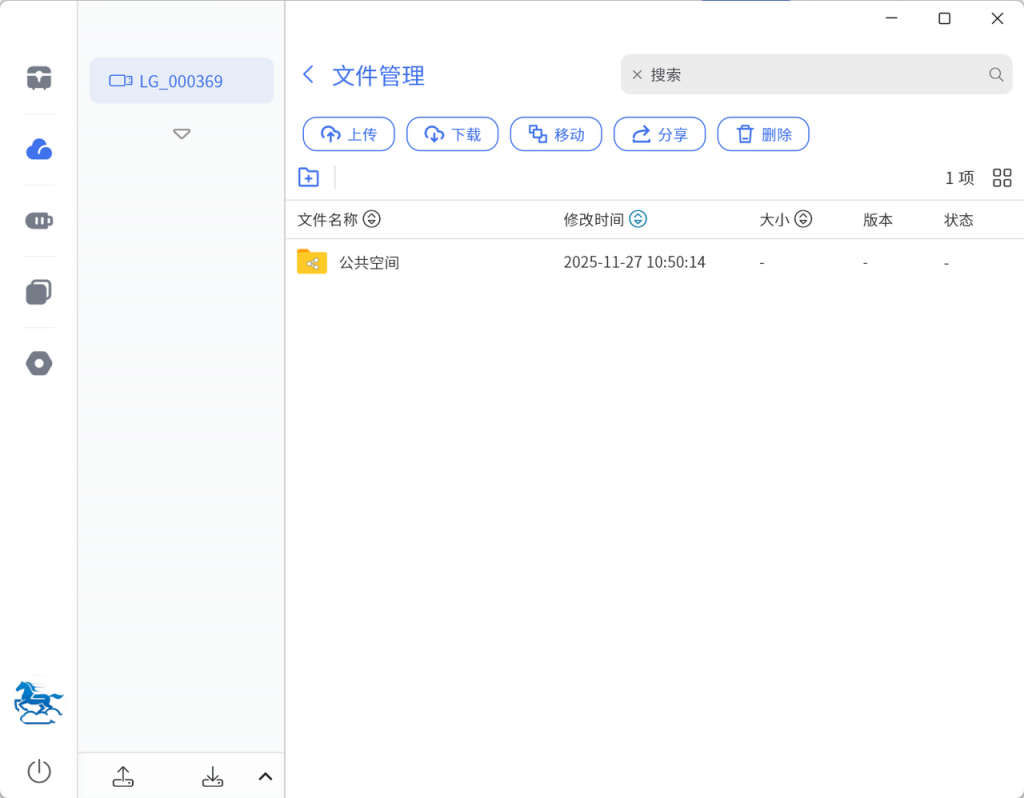Image resolution: width=1024 pixels, height=798 pixels.
Task: Open the upload queue icon at bottom
Action: 123,776
